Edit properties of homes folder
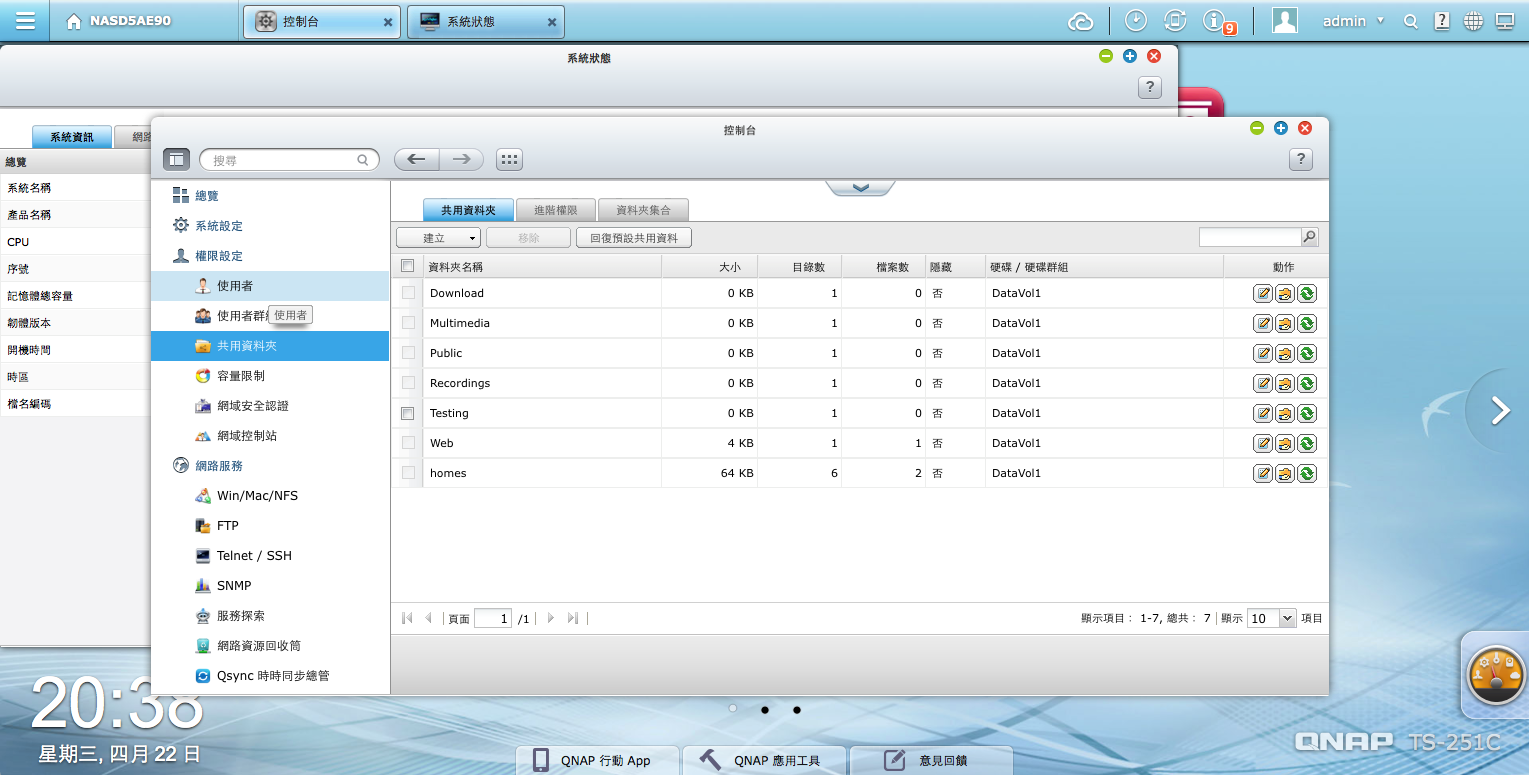The width and height of the screenshot is (1529, 775). pos(1263,474)
